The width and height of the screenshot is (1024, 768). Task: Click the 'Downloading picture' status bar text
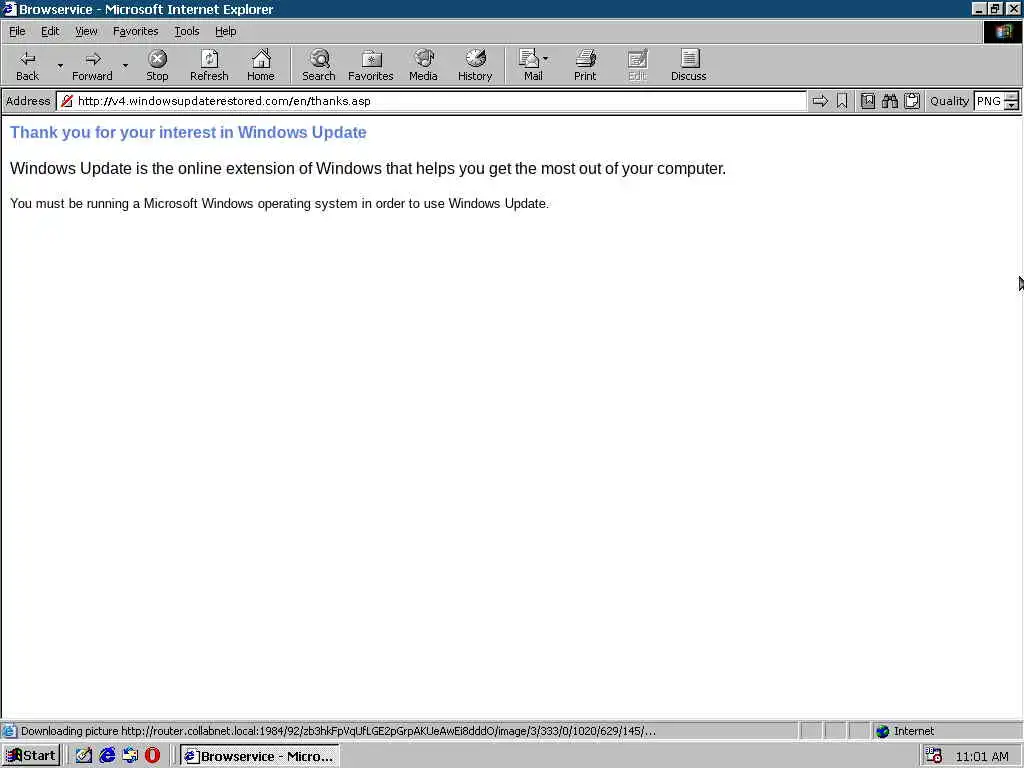coord(338,731)
